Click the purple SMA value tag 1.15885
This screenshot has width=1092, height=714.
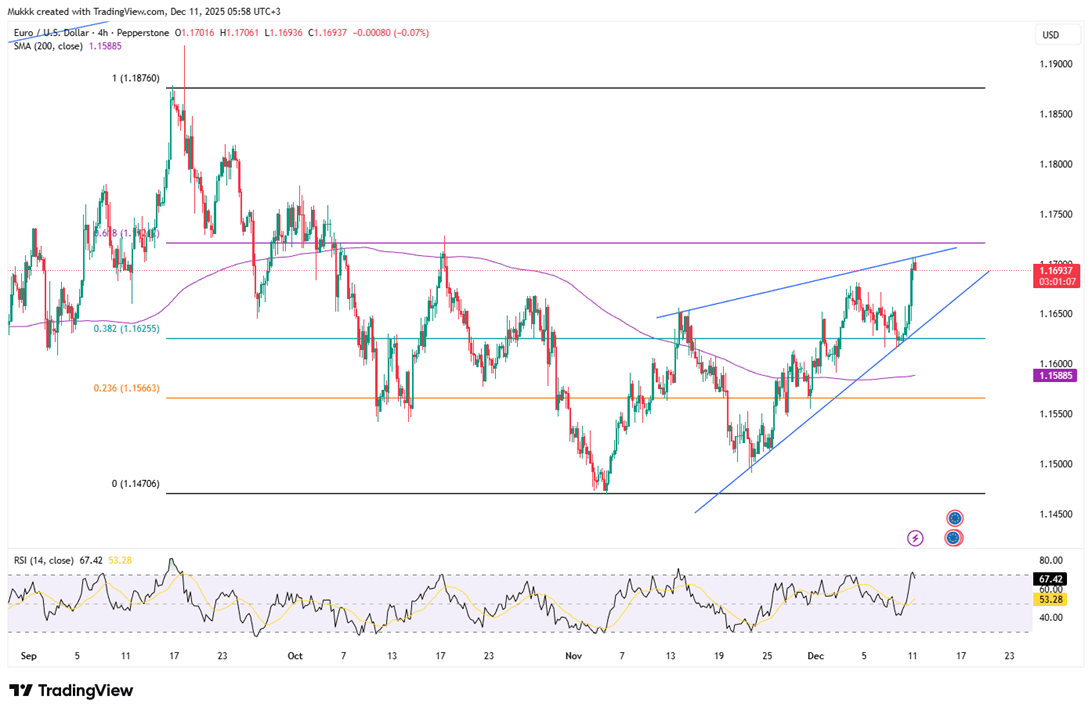[1057, 375]
